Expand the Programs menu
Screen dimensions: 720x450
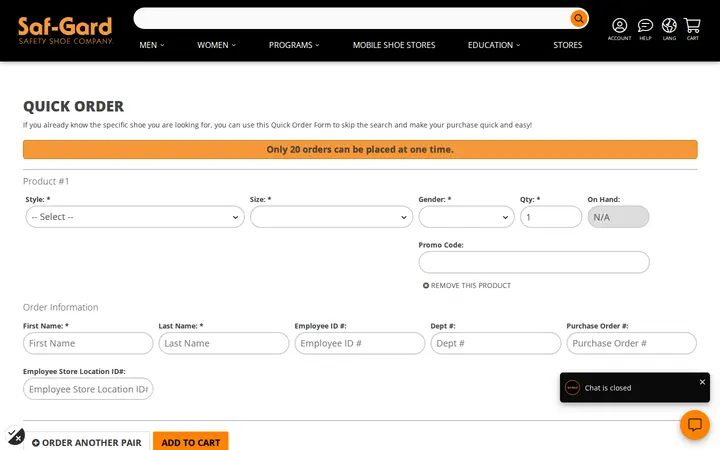pyautogui.click(x=294, y=45)
